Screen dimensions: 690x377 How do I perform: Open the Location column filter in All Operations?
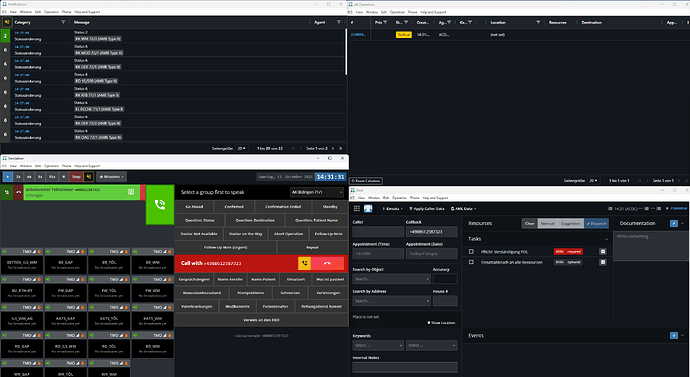tap(538, 22)
